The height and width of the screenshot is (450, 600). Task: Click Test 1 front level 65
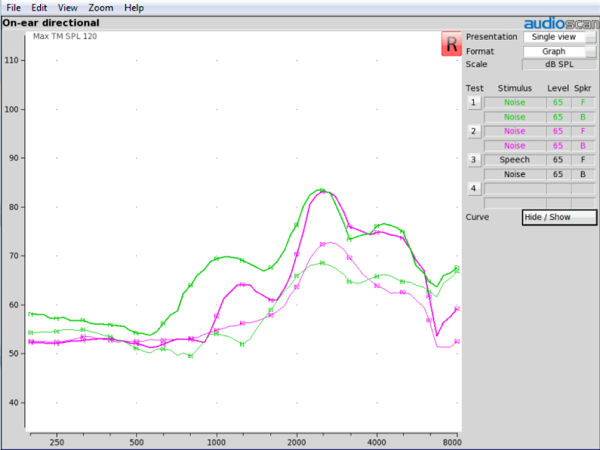click(x=558, y=103)
